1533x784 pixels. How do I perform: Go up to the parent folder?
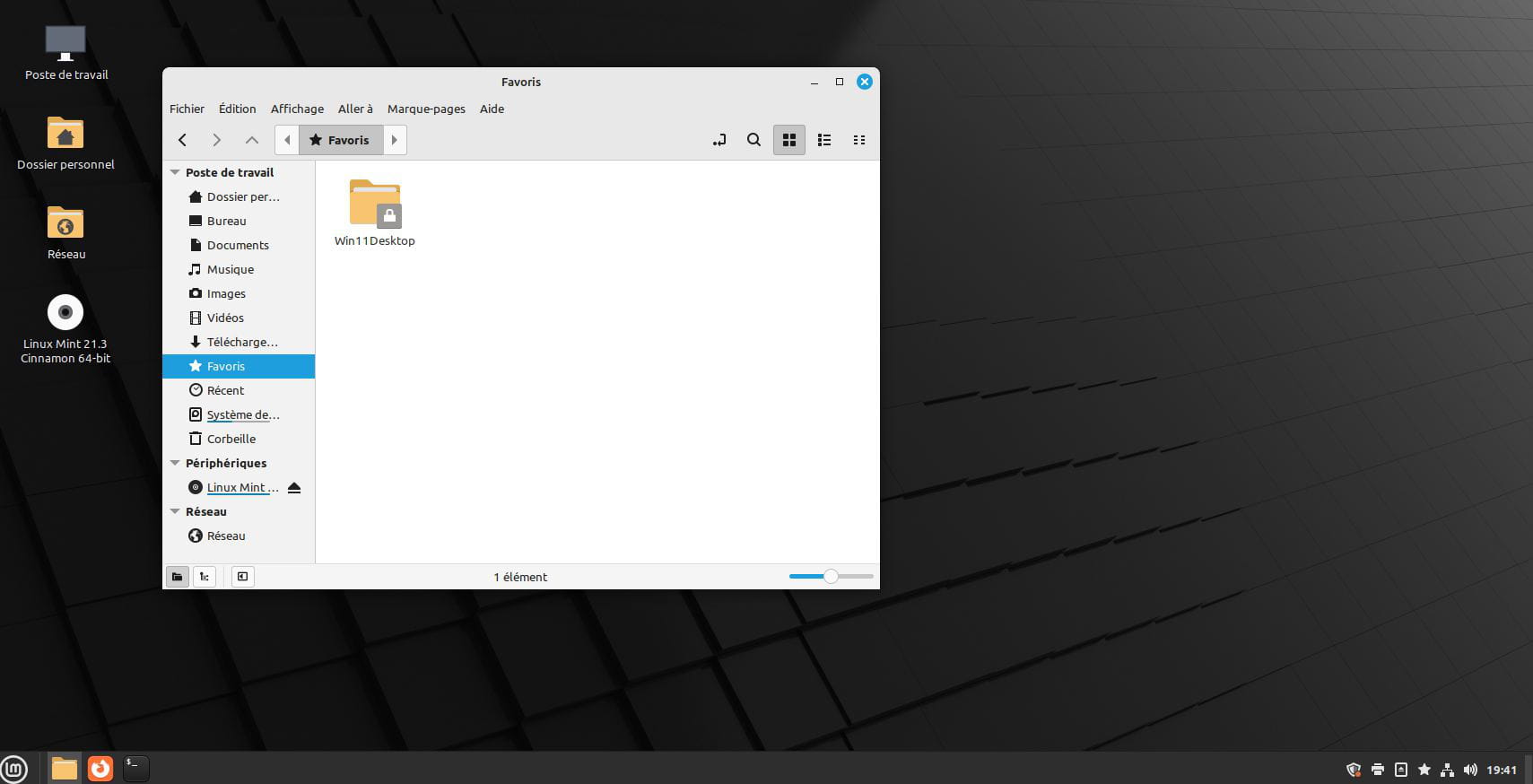252,140
